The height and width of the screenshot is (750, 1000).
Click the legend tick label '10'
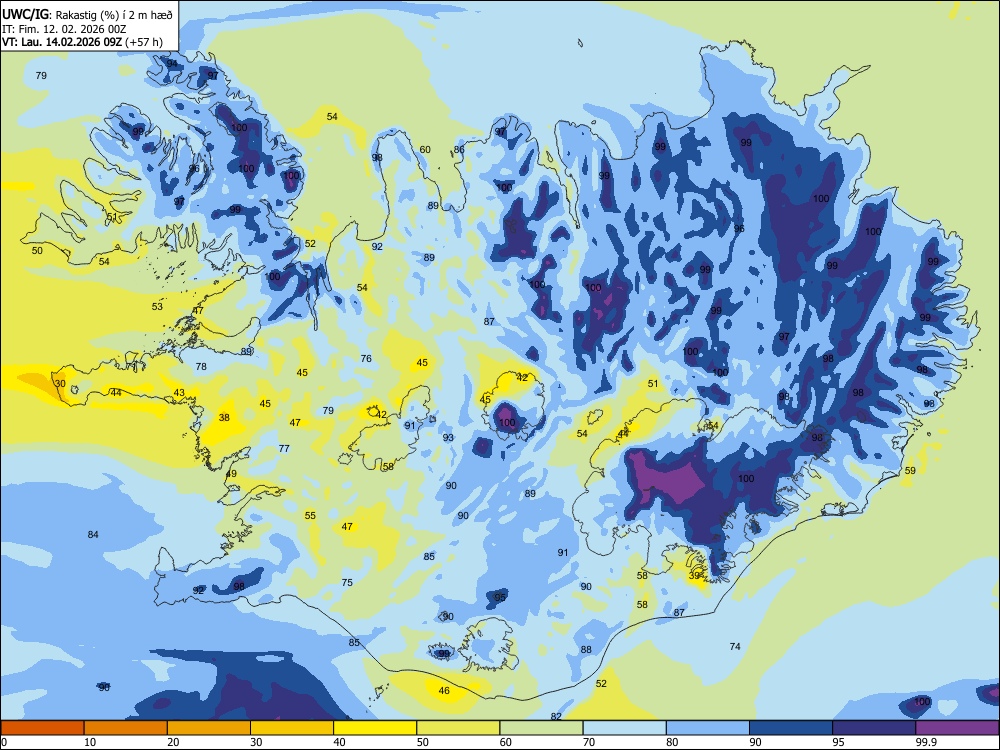90,742
